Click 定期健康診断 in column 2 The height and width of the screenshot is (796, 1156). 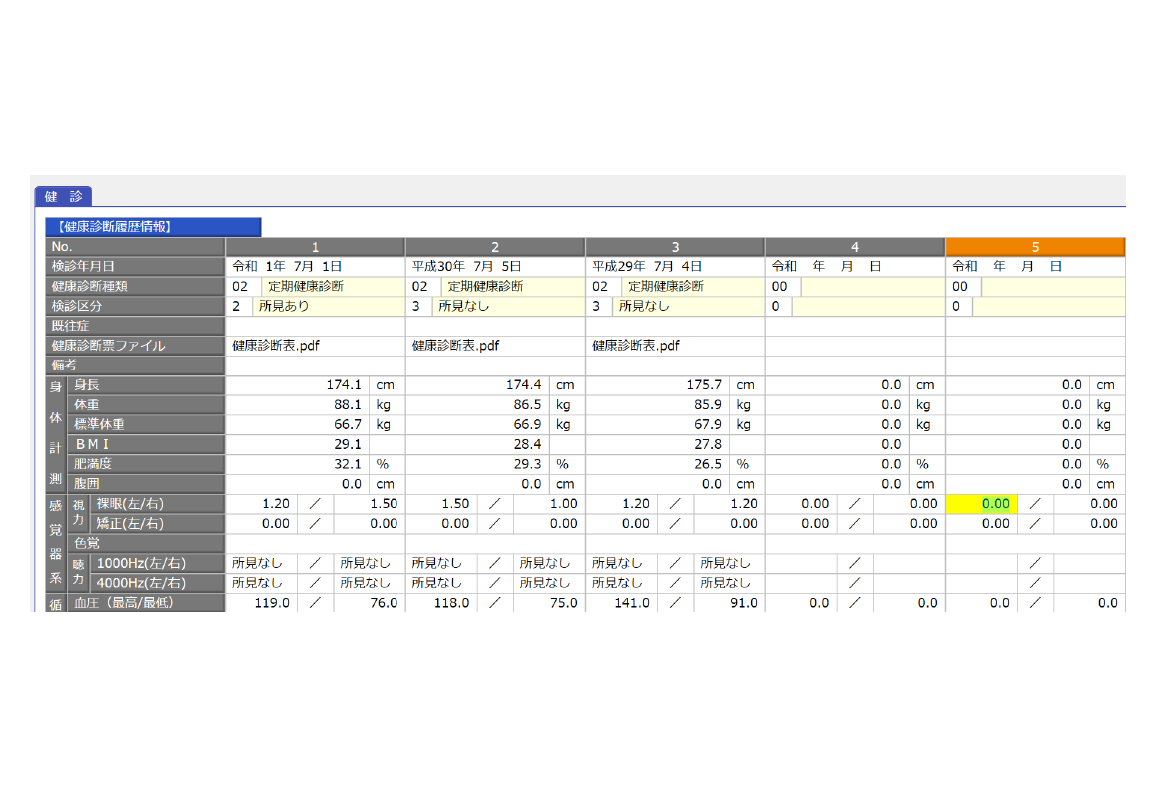click(512, 287)
